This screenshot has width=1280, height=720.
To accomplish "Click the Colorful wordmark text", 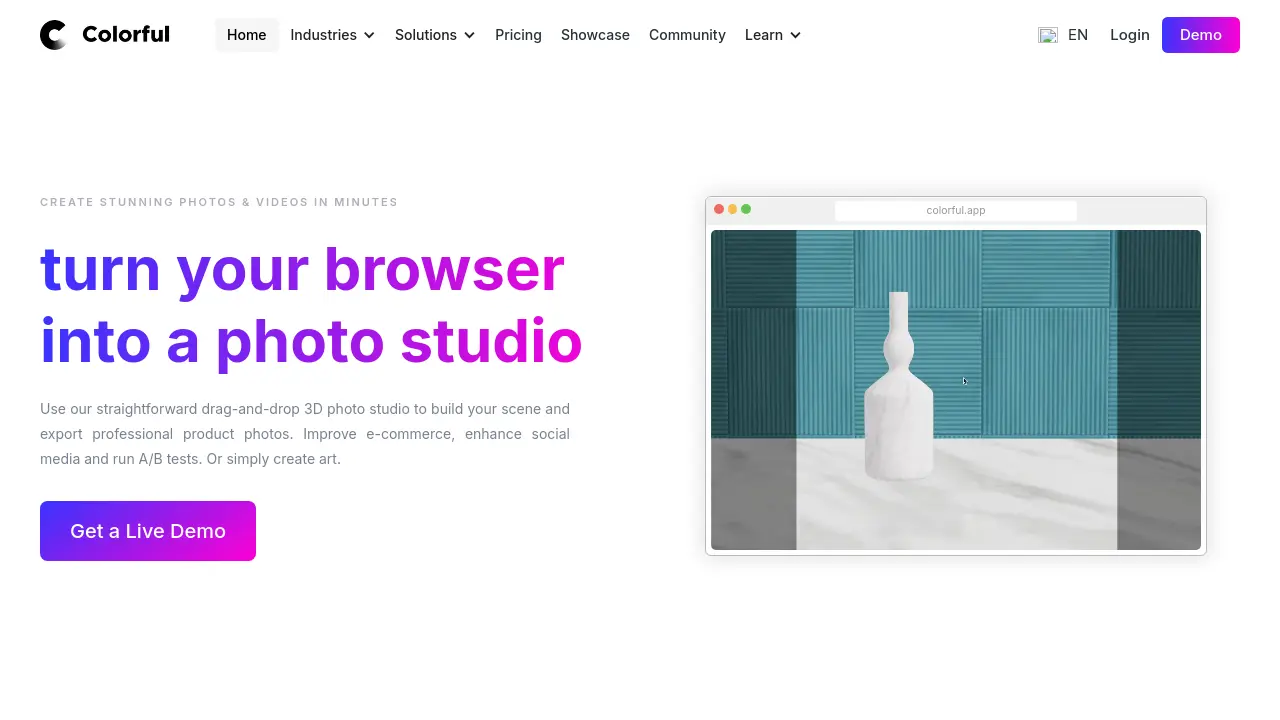I will tap(125, 34).
